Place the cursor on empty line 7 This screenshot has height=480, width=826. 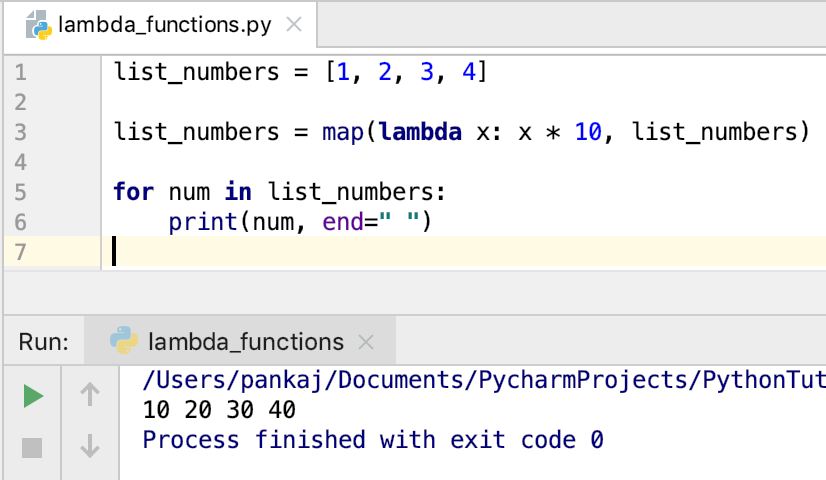tap(464, 252)
